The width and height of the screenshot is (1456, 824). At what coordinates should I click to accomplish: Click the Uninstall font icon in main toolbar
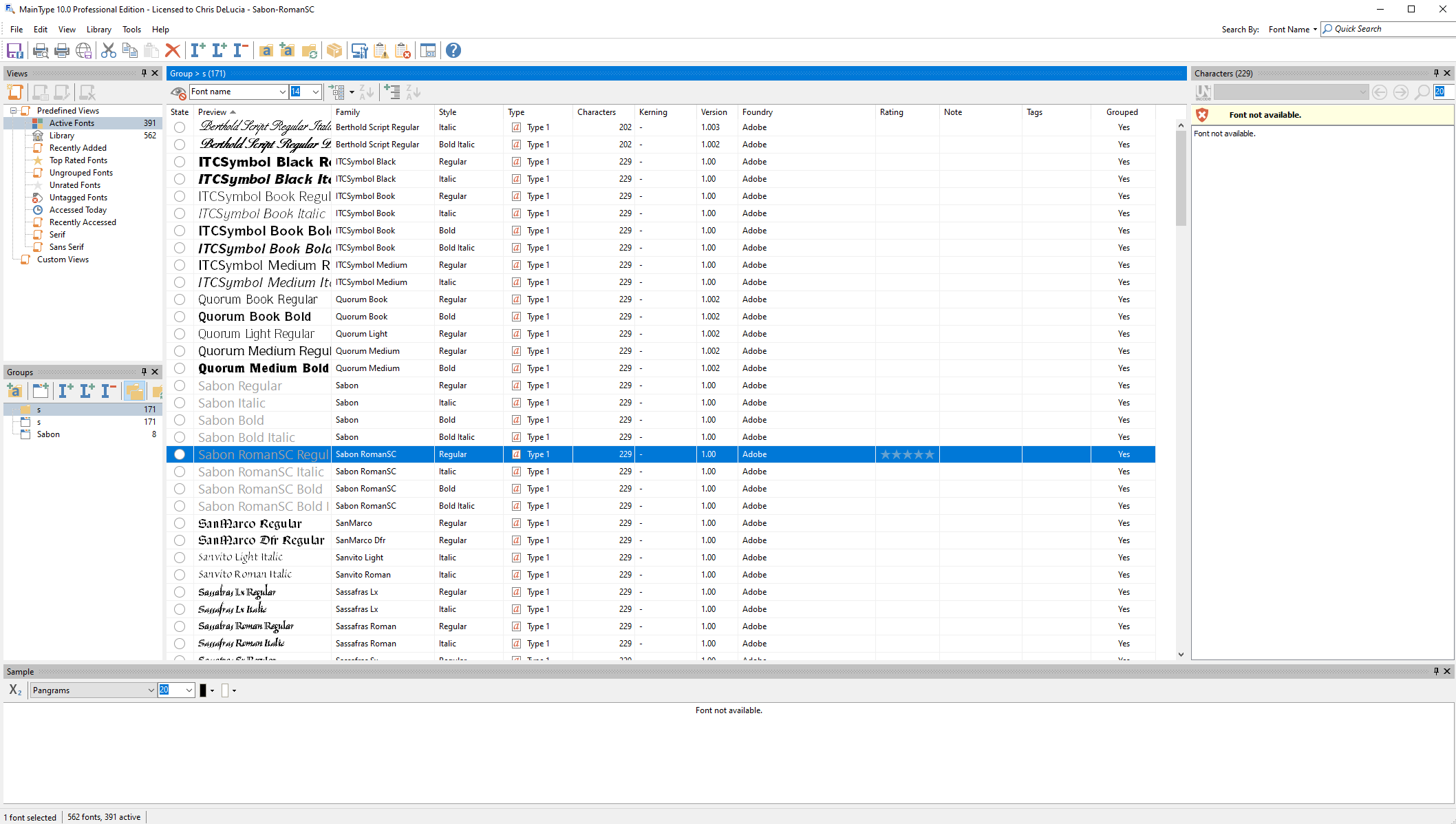240,50
